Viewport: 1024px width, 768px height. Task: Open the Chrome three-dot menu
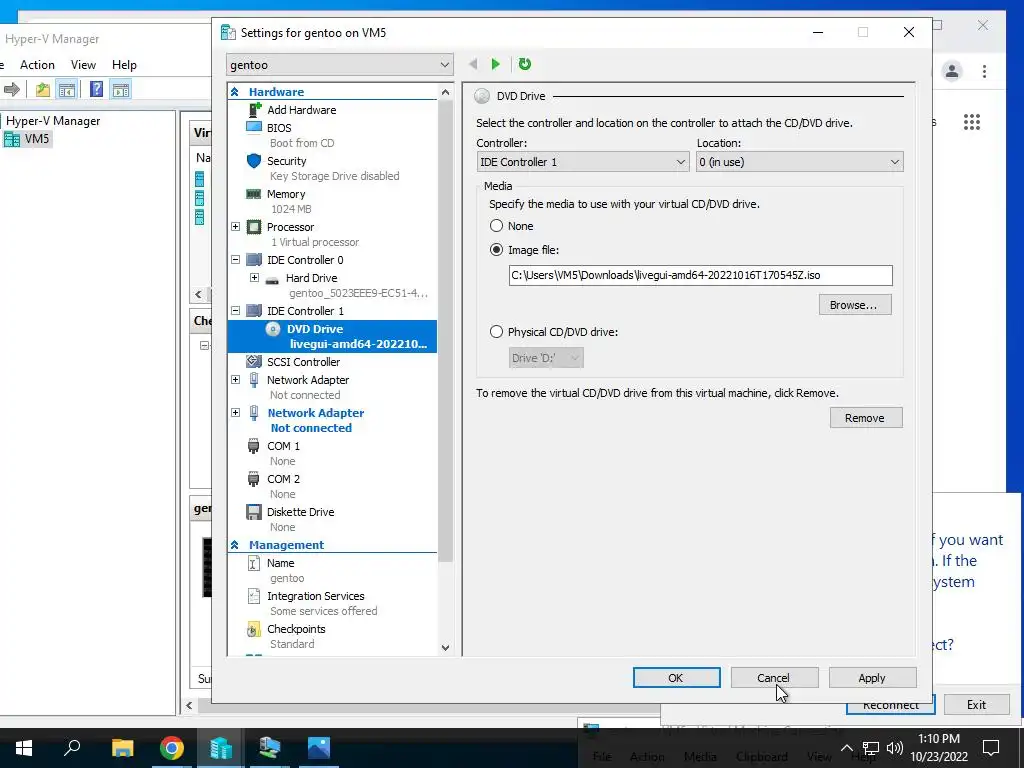tap(984, 71)
